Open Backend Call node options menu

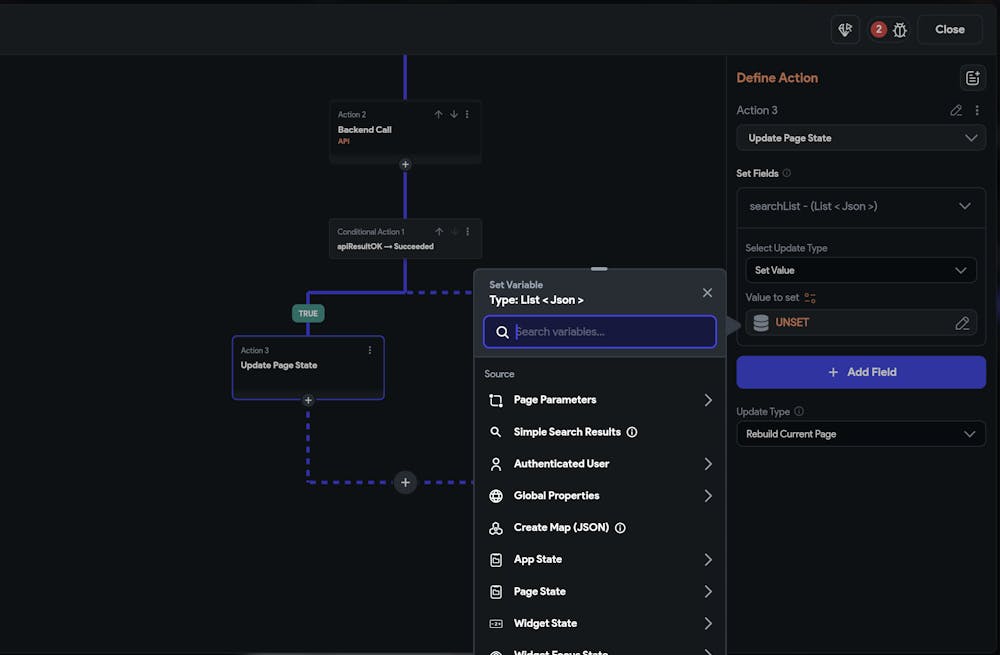[x=467, y=114]
